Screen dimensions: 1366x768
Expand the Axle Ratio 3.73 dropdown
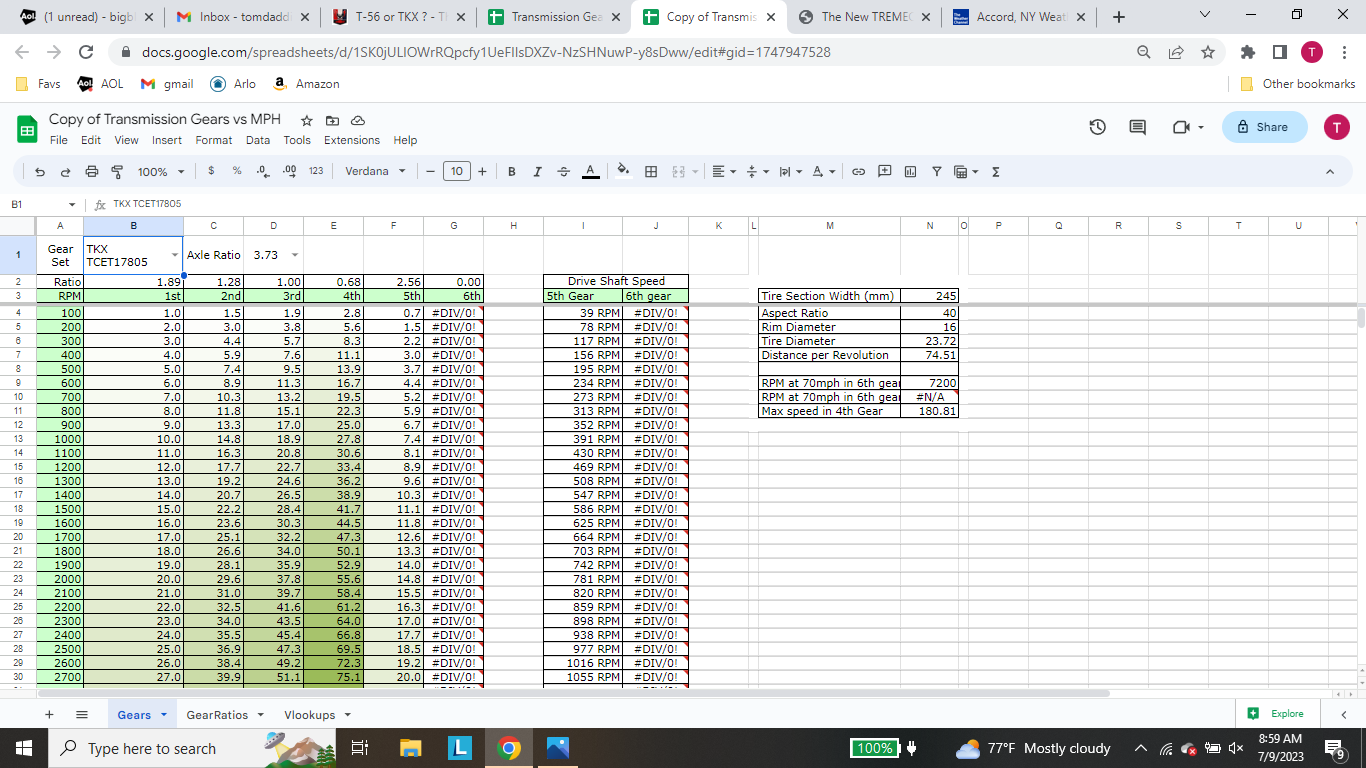pos(295,255)
